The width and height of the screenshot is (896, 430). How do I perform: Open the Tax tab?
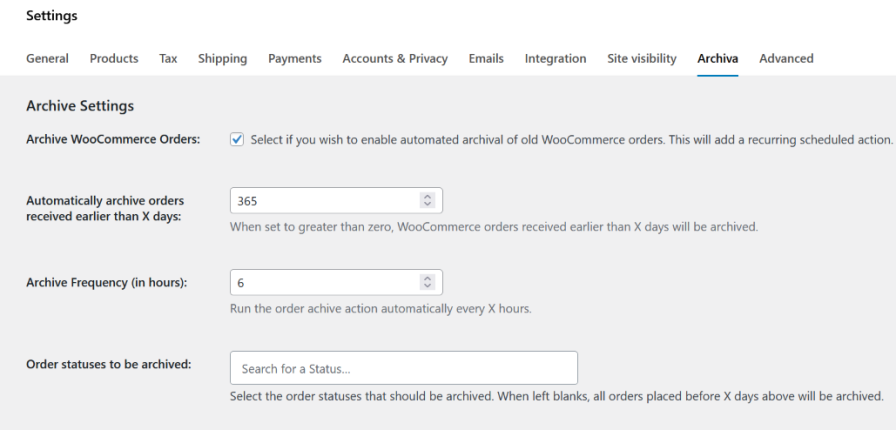pos(168,59)
